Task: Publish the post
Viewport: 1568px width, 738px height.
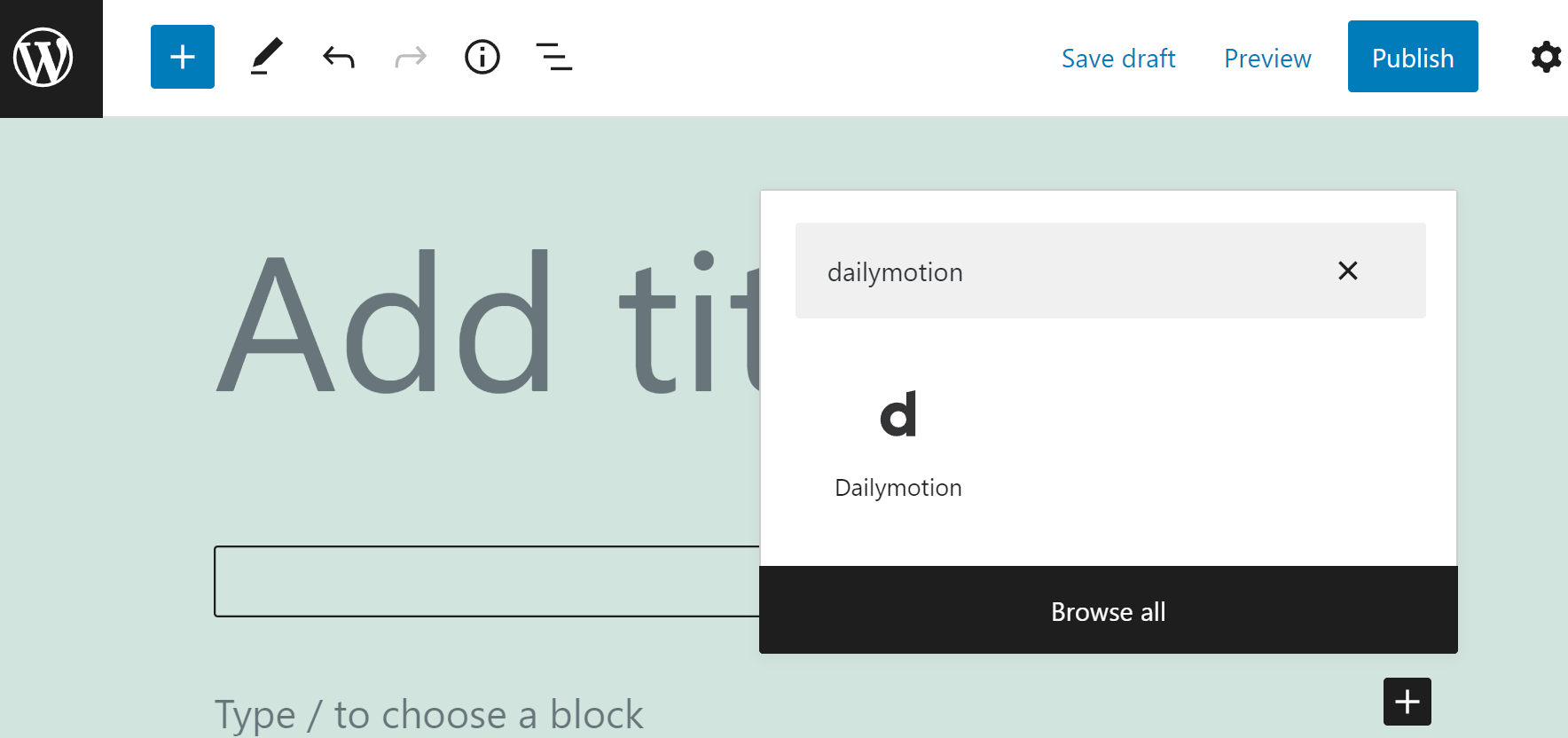Action: pyautogui.click(x=1412, y=57)
